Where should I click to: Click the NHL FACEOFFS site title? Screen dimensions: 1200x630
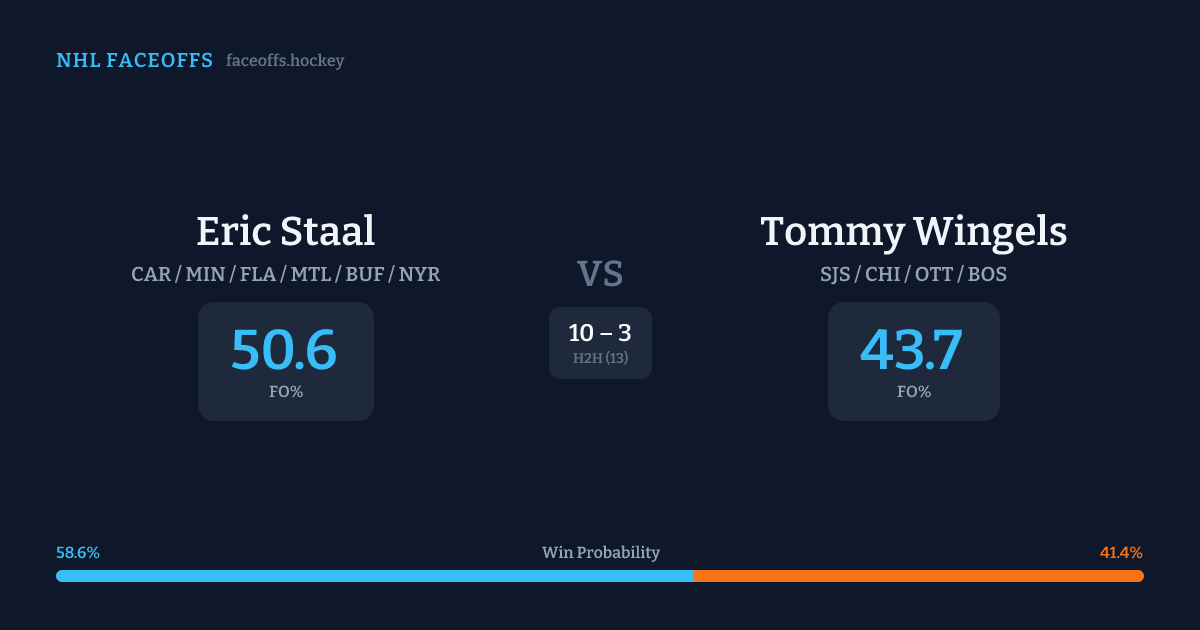[134, 61]
